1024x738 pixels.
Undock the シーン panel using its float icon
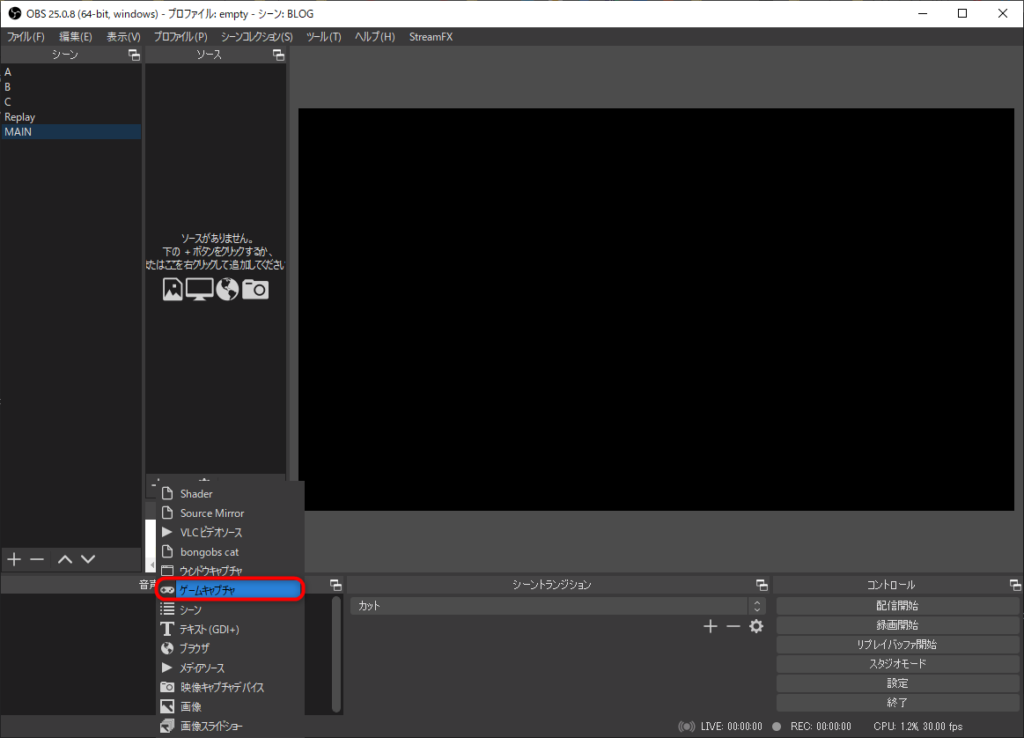point(134,55)
